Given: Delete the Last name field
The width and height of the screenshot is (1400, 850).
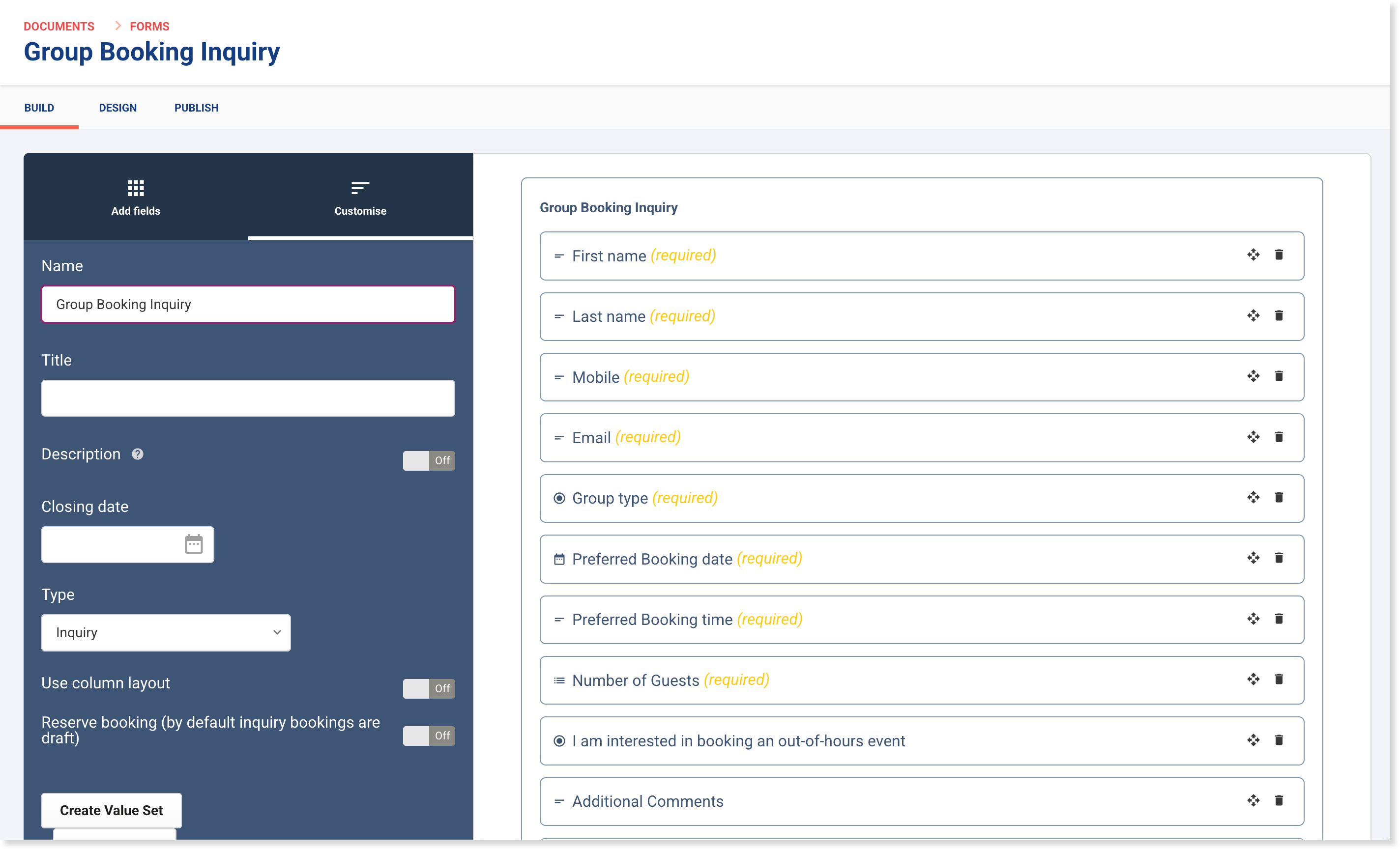Looking at the screenshot, I should [1279, 316].
